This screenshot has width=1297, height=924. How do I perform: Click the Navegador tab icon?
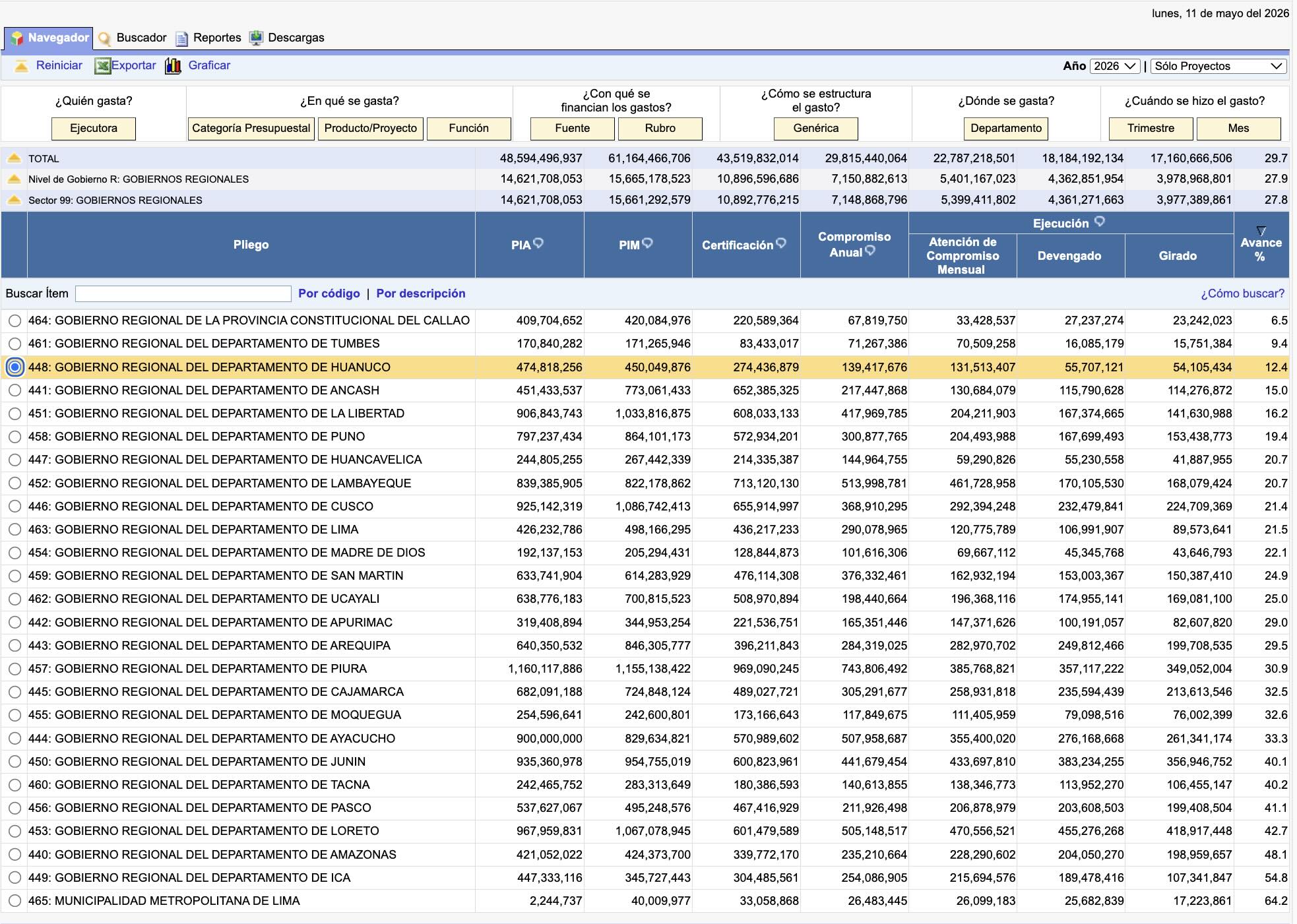pyautogui.click(x=16, y=38)
